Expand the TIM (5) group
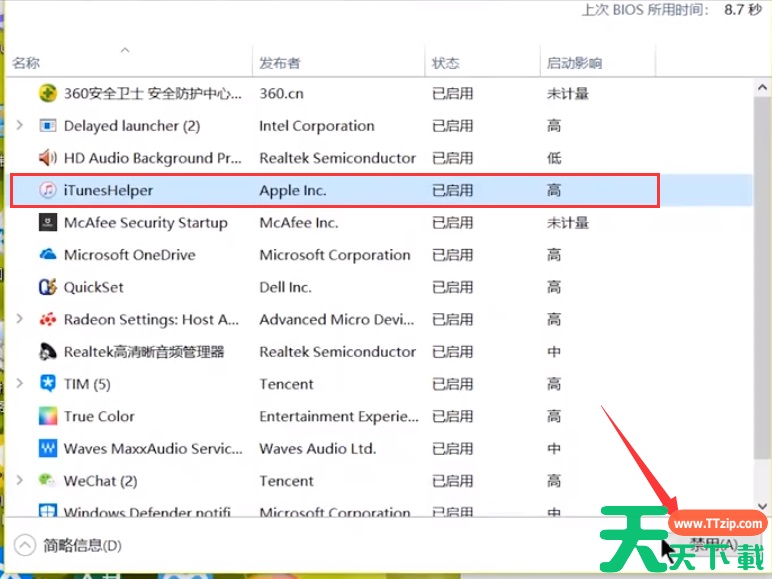The width and height of the screenshot is (772, 579). (x=20, y=384)
